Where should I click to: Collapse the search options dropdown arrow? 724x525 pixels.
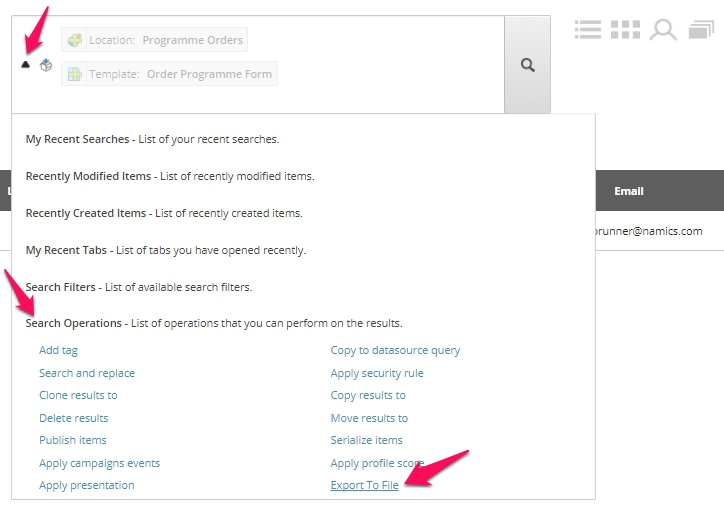tap(26, 65)
